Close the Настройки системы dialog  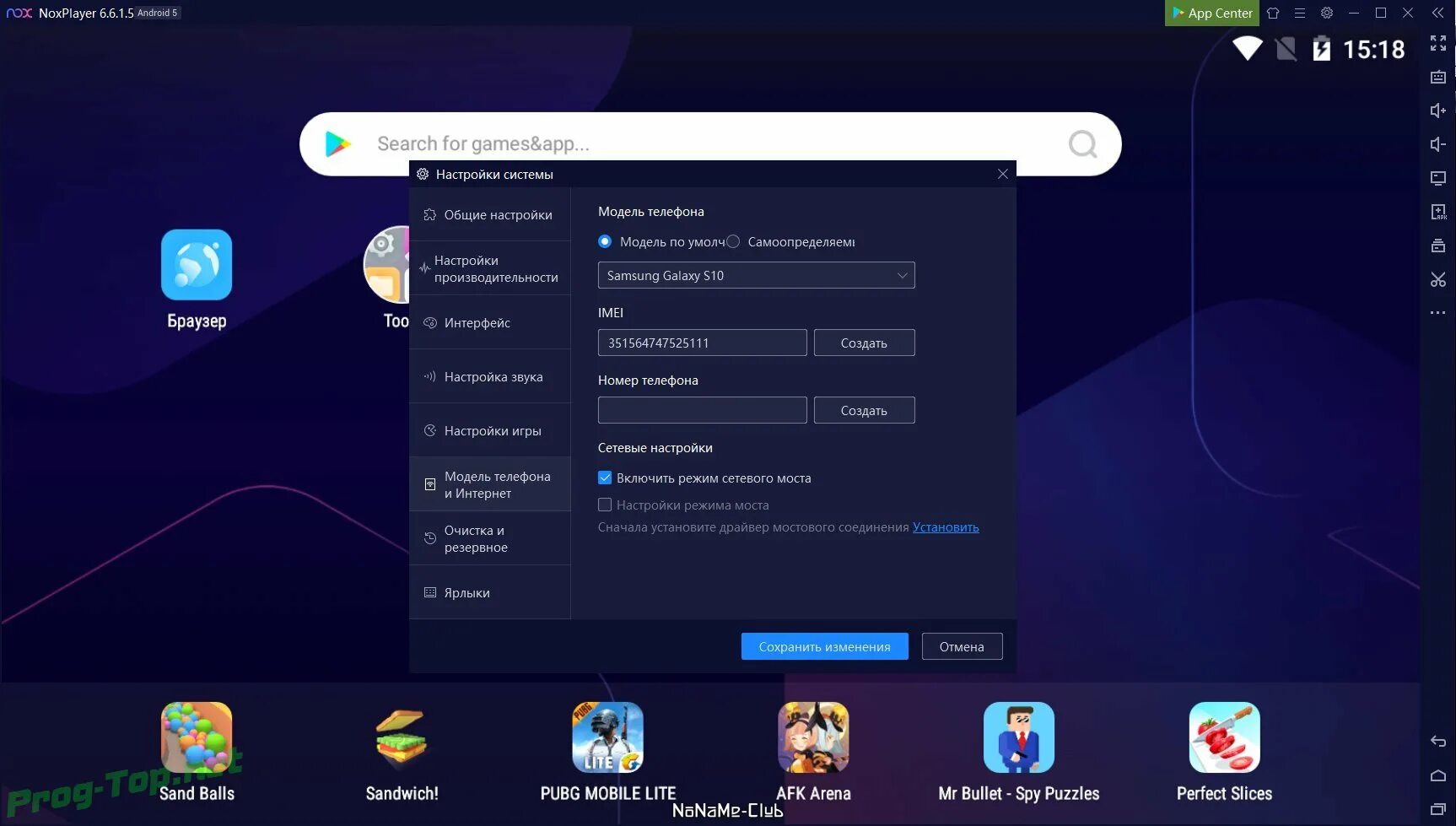click(1002, 174)
